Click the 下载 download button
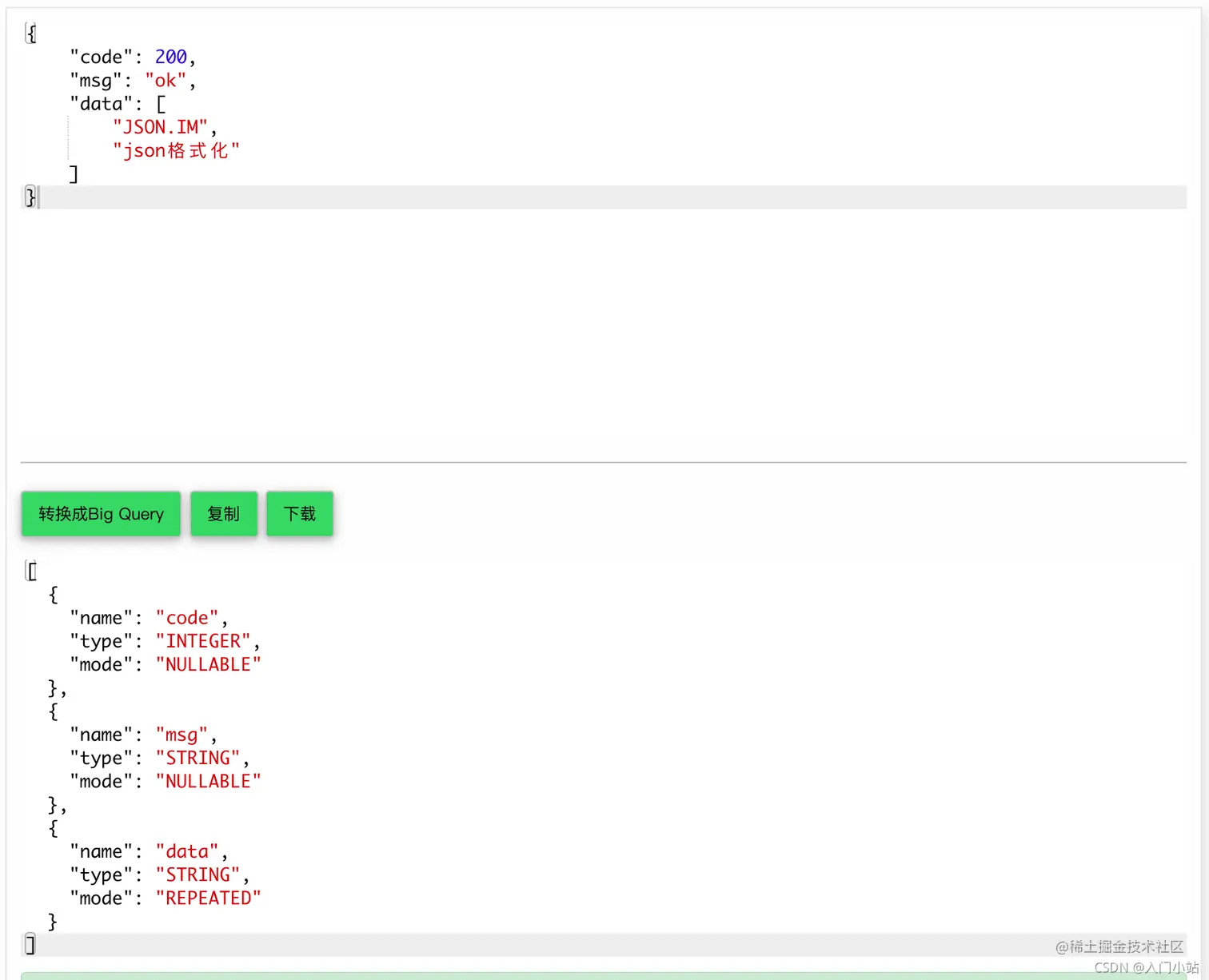This screenshot has height=980, width=1209. [x=300, y=513]
